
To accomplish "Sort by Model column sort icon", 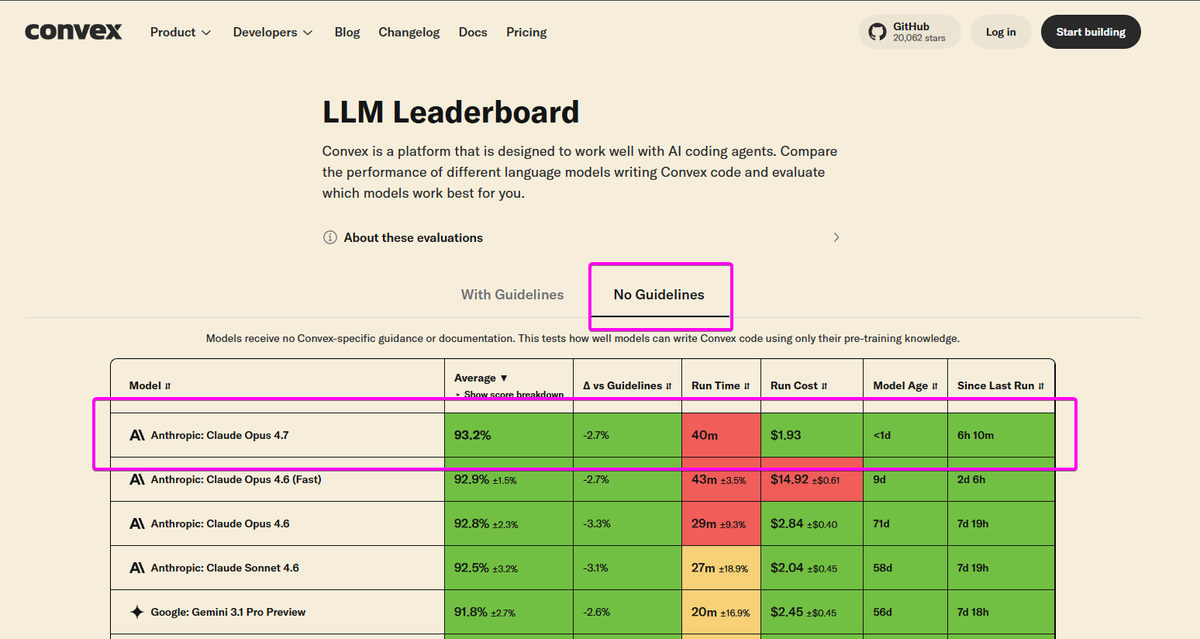I will click(x=167, y=386).
